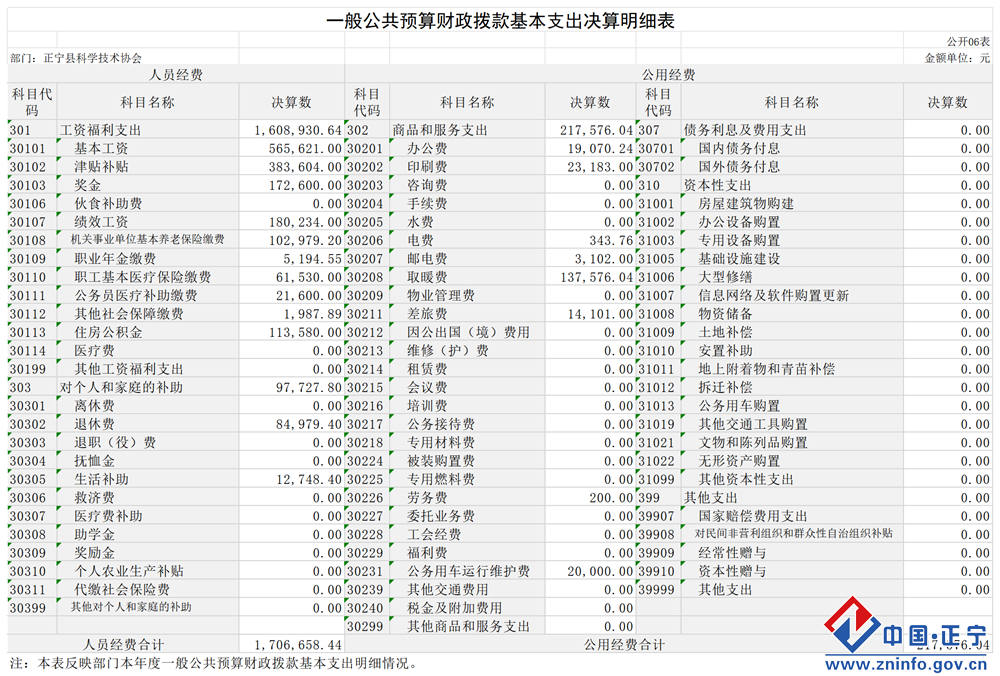Select the 金额单位：元 label
Viewport: 1000px width, 676px height.
pos(957,58)
